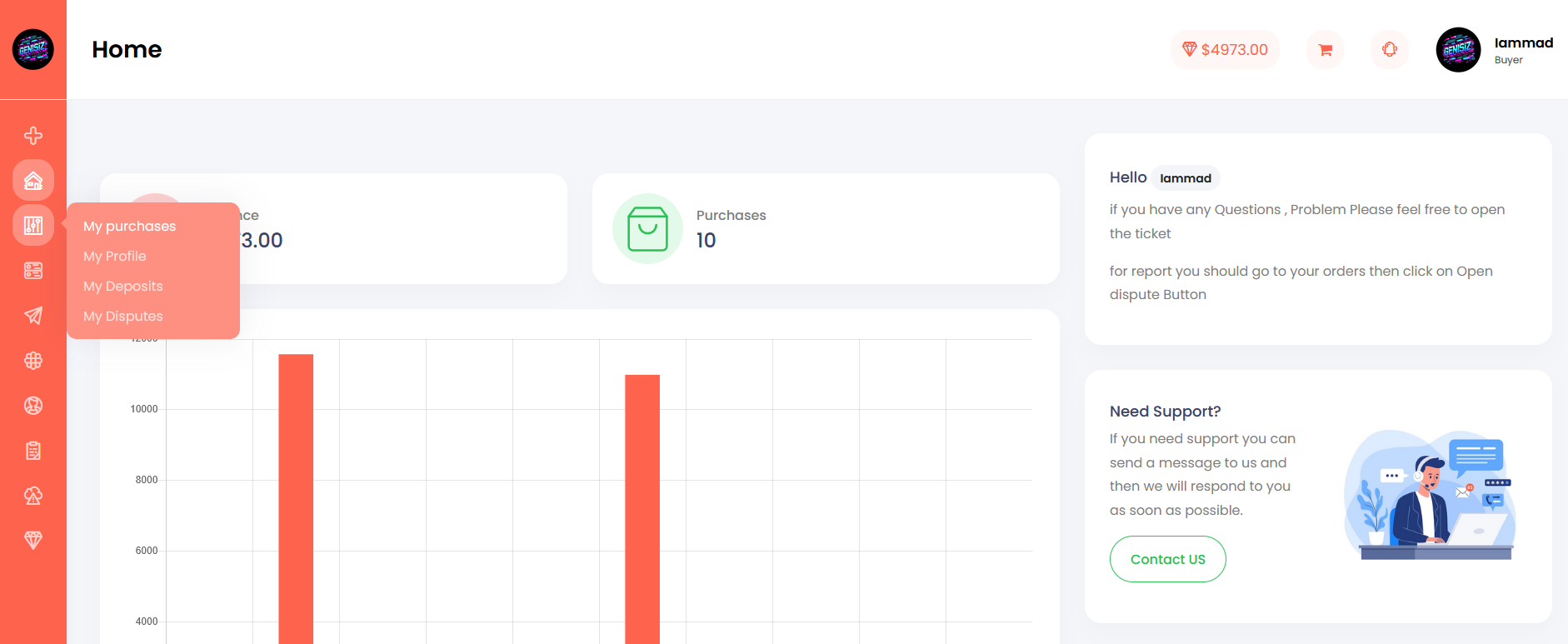Open the globe icon in the sidebar
Image resolution: width=1568 pixels, height=644 pixels.
pos(33,361)
